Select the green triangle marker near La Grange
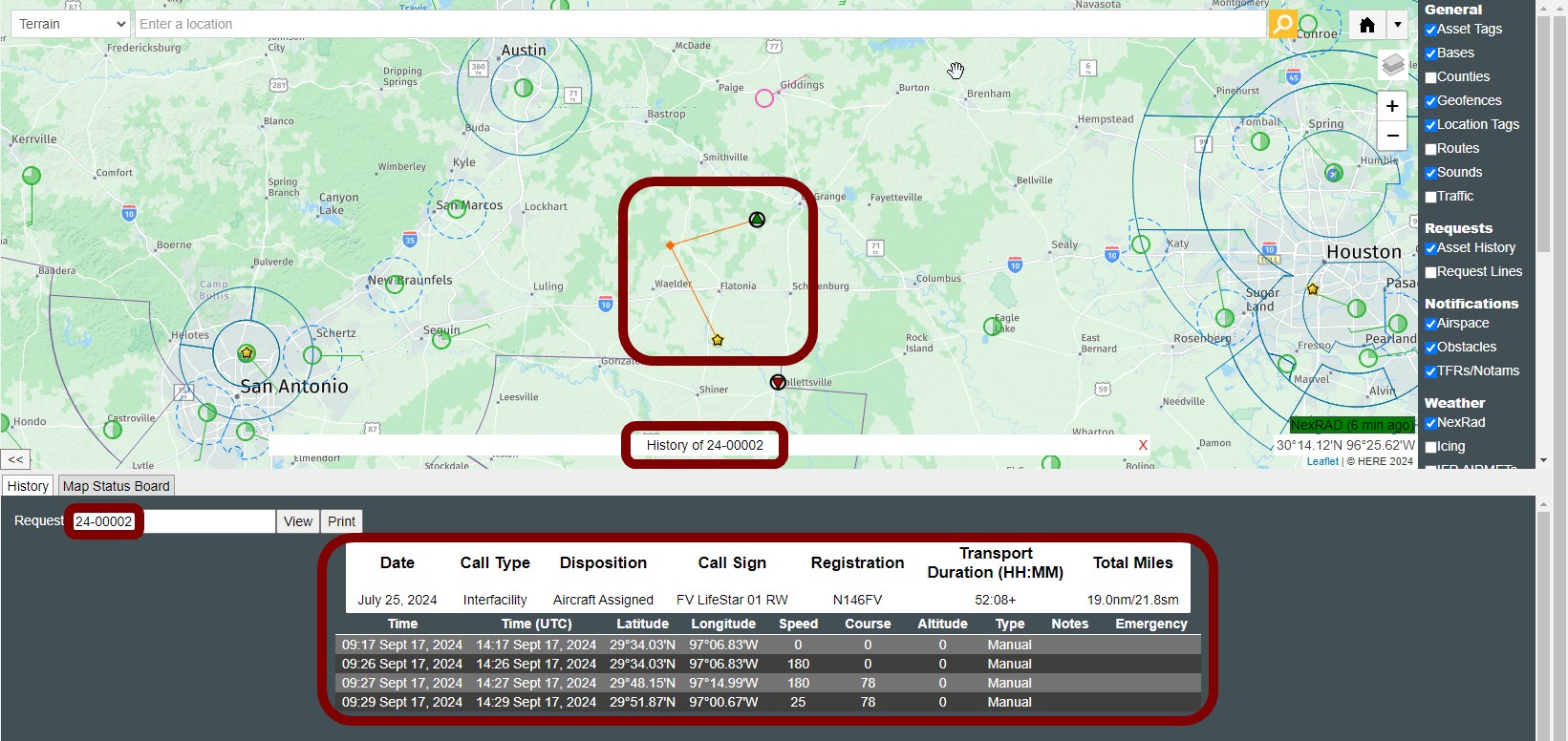Screen dimensions: 1568x741 point(757,220)
